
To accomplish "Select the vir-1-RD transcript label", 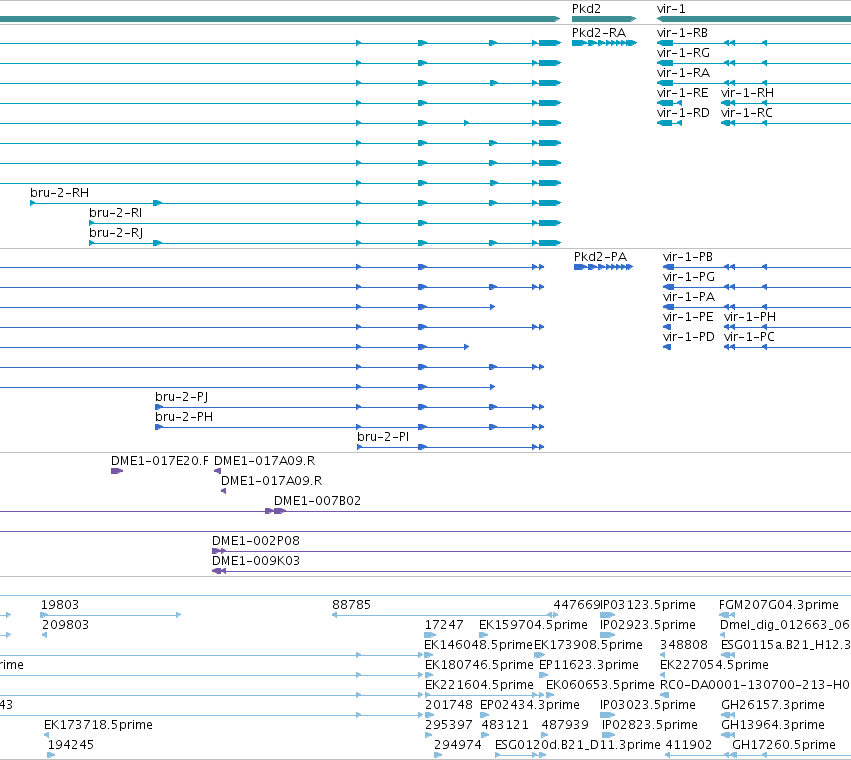I will click(683, 113).
